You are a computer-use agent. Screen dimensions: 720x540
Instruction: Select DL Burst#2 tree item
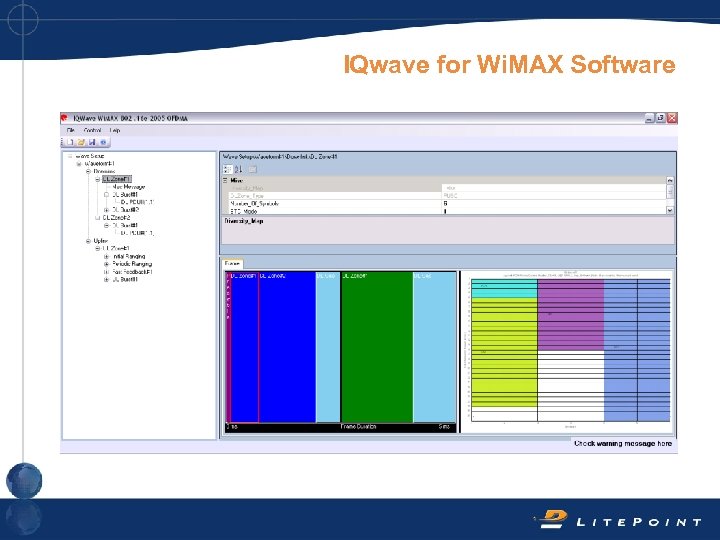(125, 210)
